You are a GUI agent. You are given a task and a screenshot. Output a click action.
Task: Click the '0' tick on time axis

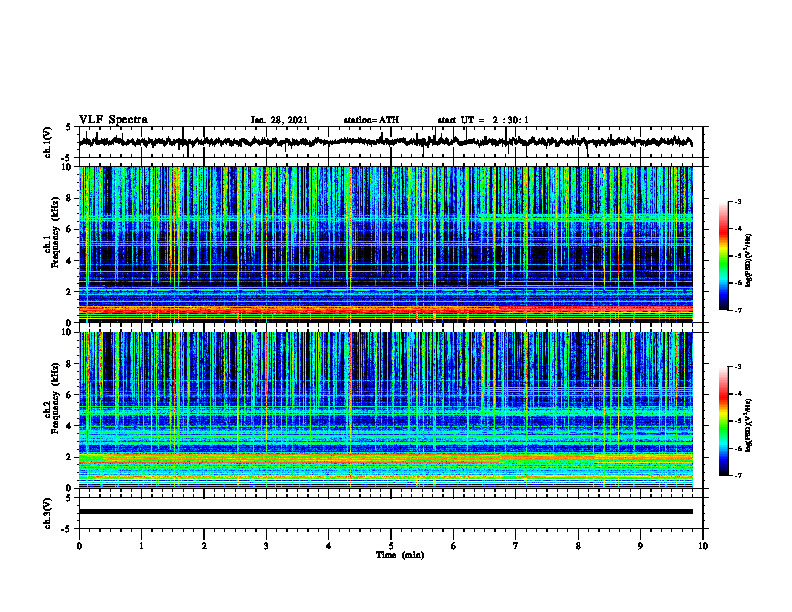click(79, 546)
